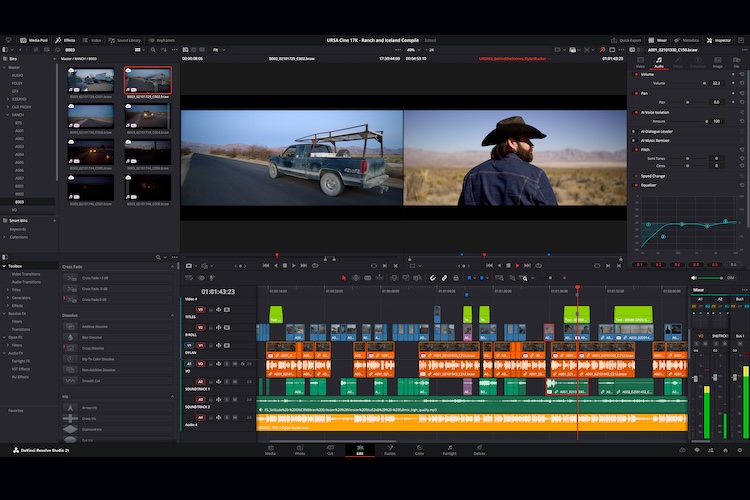Select the blade edit mode tool
Image resolution: width=750 pixels, height=500 pixels.
pyautogui.click(x=367, y=278)
